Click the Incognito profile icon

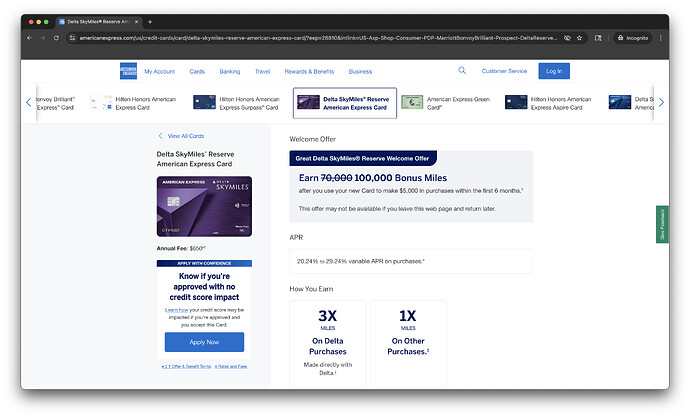click(x=632, y=37)
